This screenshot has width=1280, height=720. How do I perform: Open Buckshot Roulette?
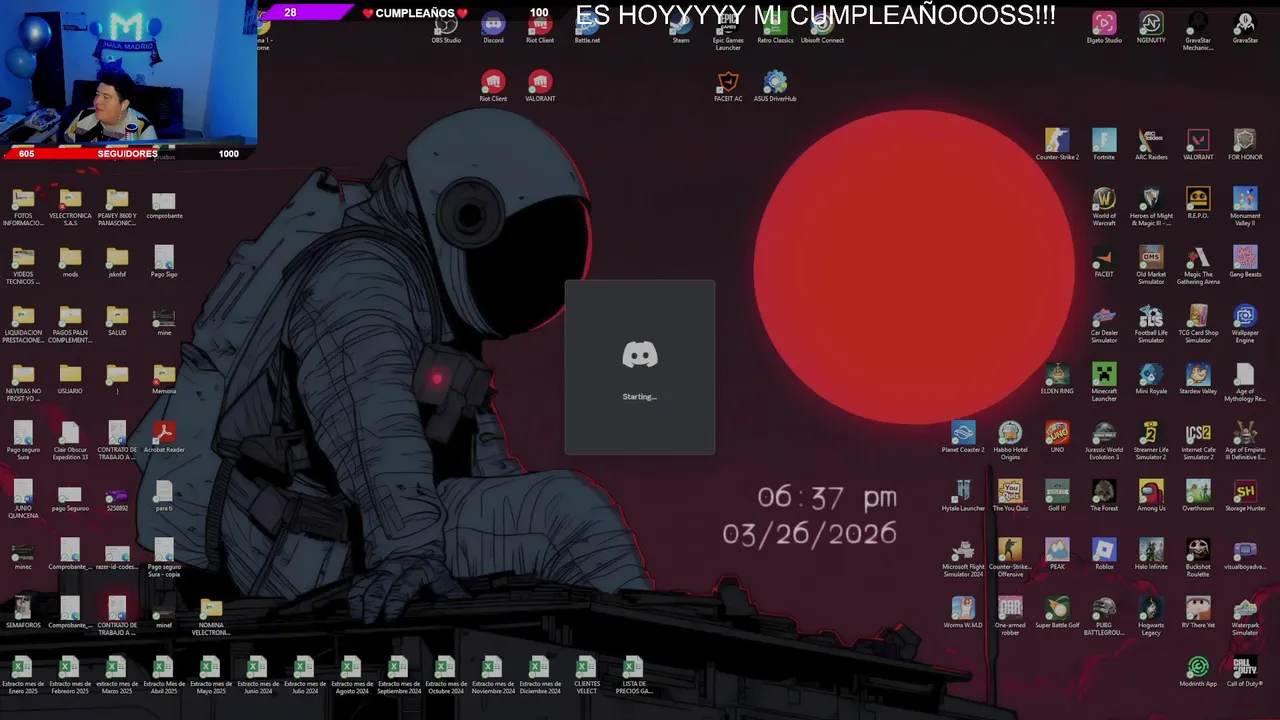pyautogui.click(x=1198, y=557)
